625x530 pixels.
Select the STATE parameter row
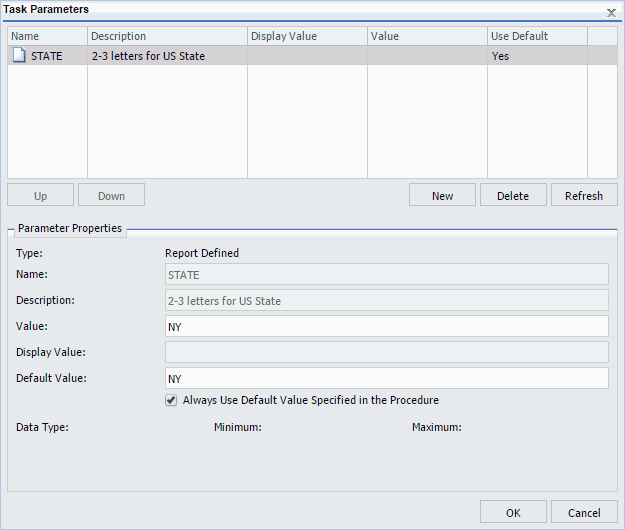300,56
